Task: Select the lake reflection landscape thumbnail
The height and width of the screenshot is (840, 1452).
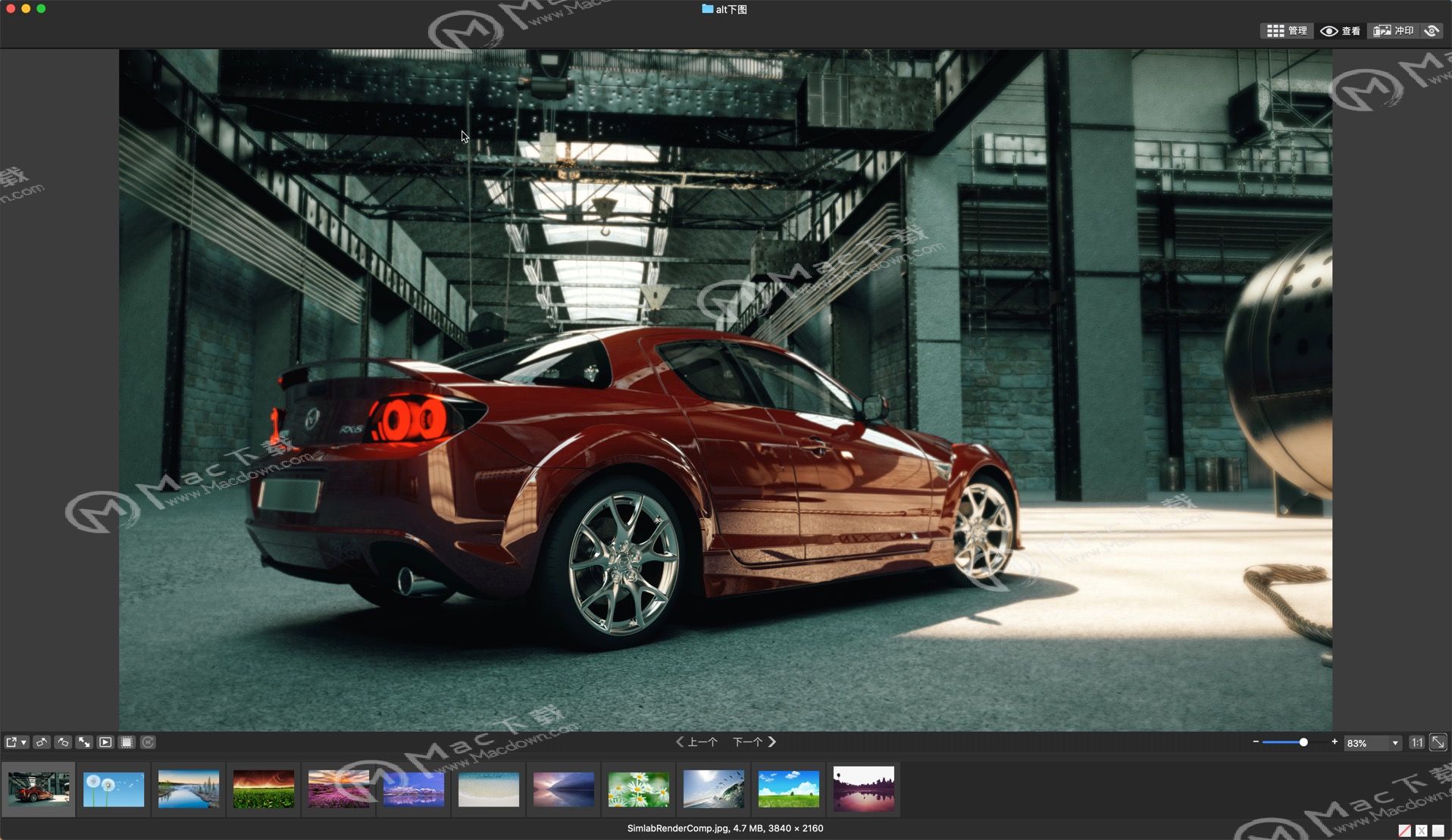Action: point(189,789)
